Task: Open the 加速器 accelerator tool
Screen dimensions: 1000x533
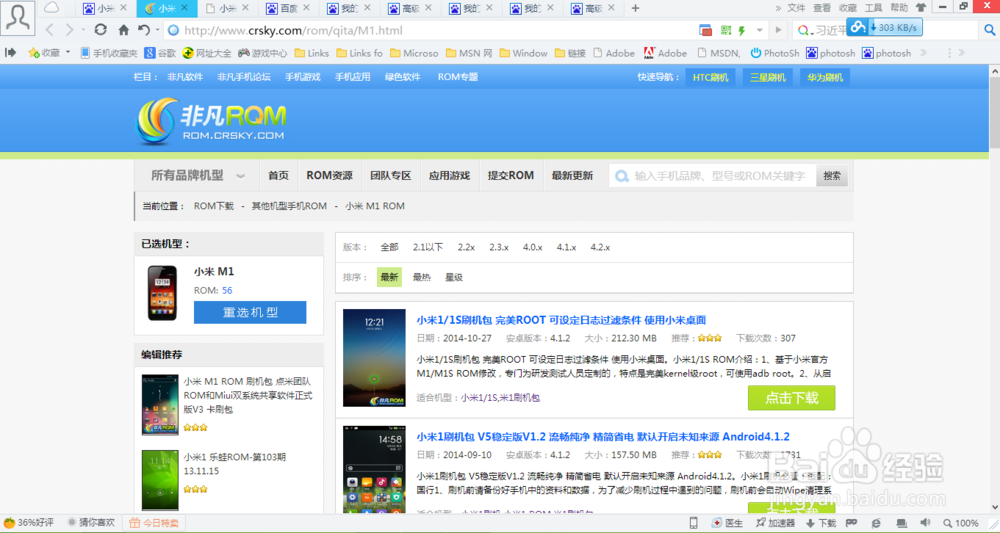Action: (x=775, y=523)
